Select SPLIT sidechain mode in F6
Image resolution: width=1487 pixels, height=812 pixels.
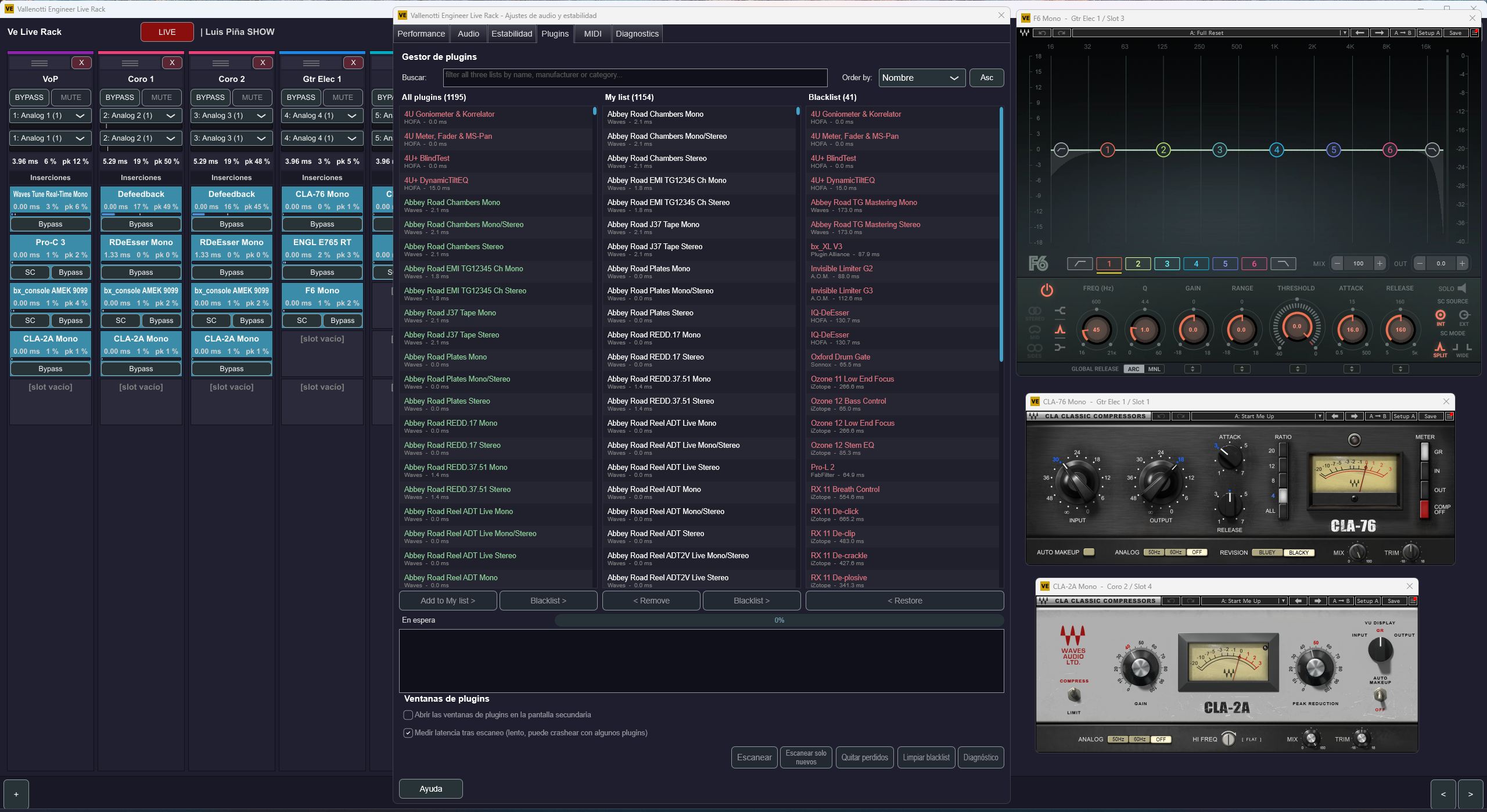click(1440, 348)
